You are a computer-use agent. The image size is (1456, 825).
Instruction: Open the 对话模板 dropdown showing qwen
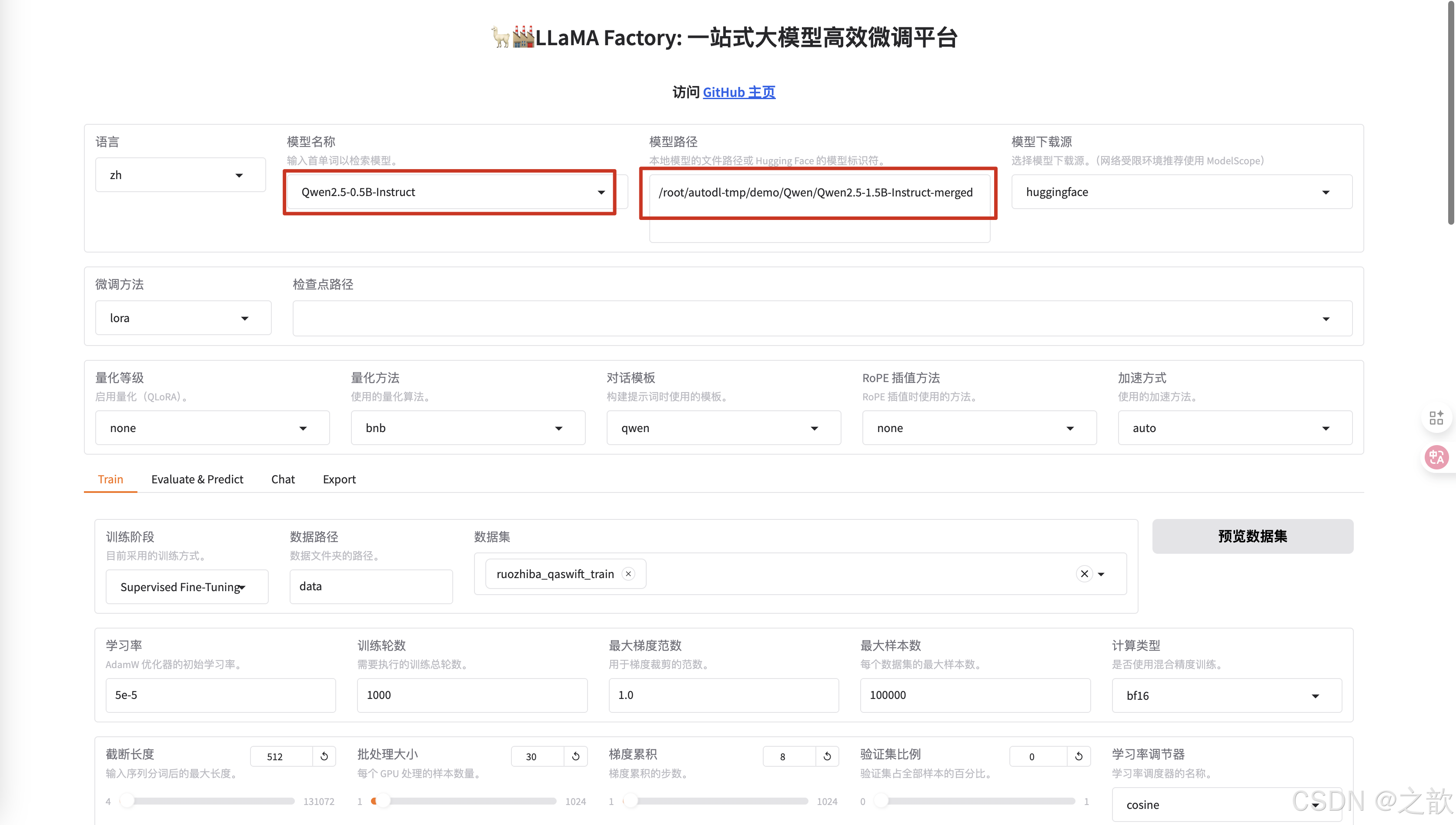(x=724, y=428)
